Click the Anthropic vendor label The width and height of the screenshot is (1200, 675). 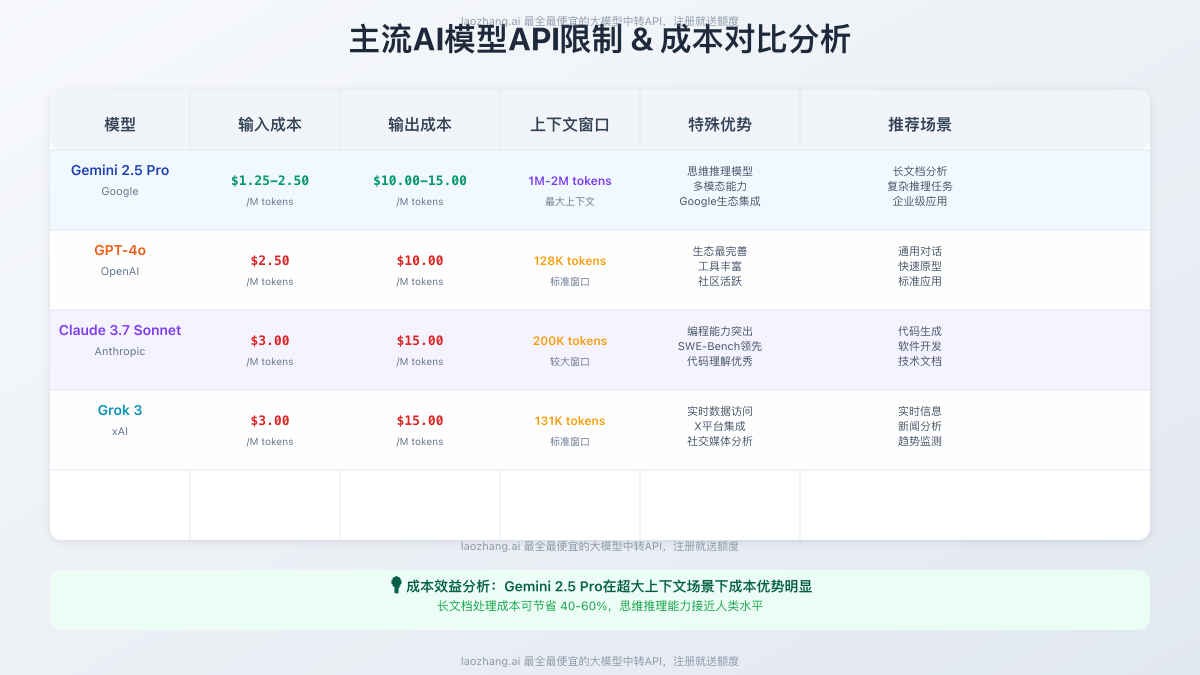coord(120,351)
